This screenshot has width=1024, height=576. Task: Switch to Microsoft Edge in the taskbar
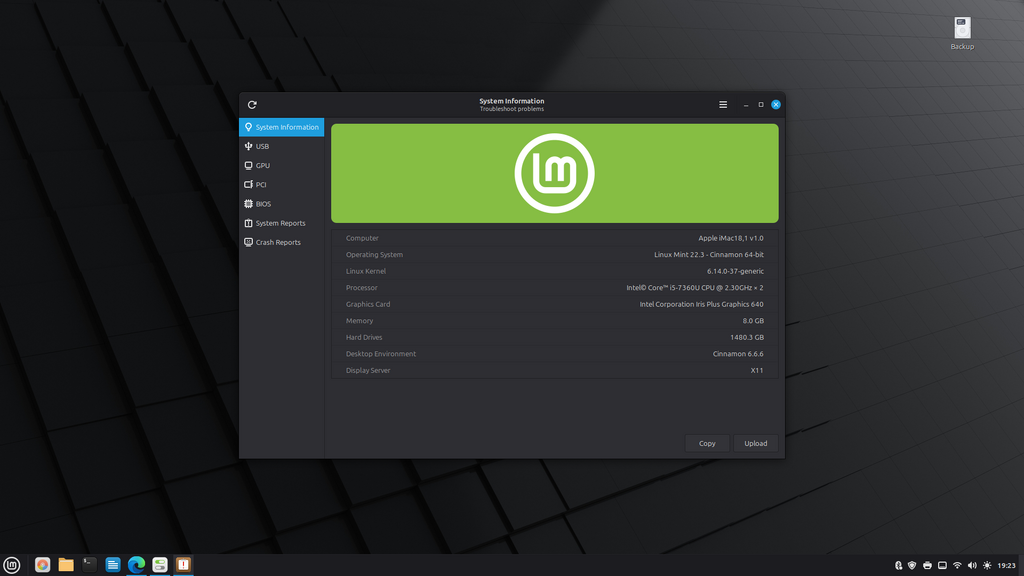(x=136, y=565)
